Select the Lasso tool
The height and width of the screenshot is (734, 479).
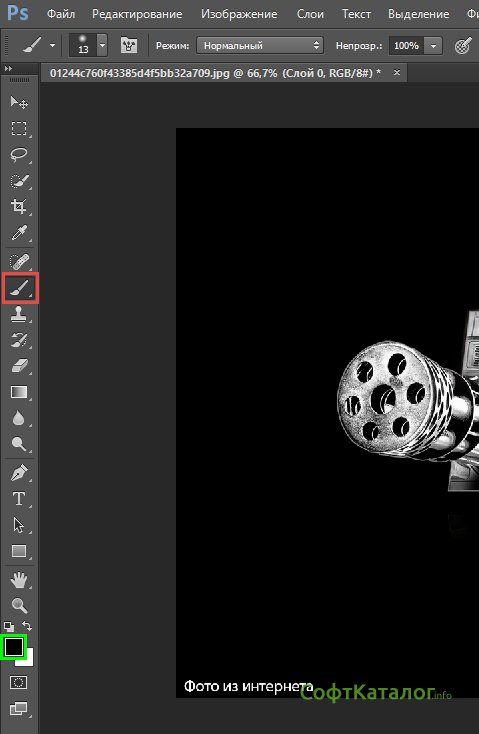click(x=19, y=154)
